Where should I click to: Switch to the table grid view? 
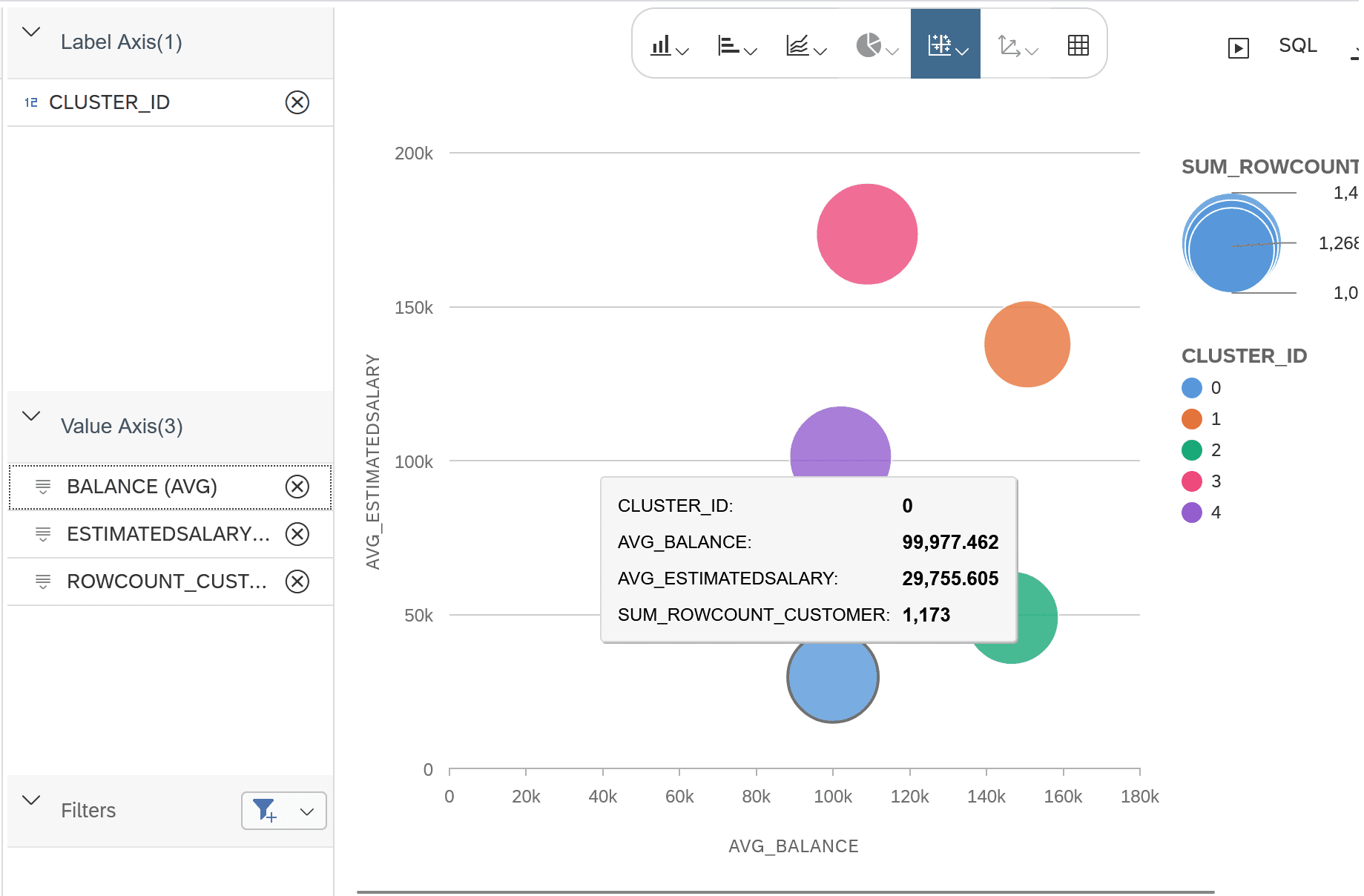click(1078, 45)
